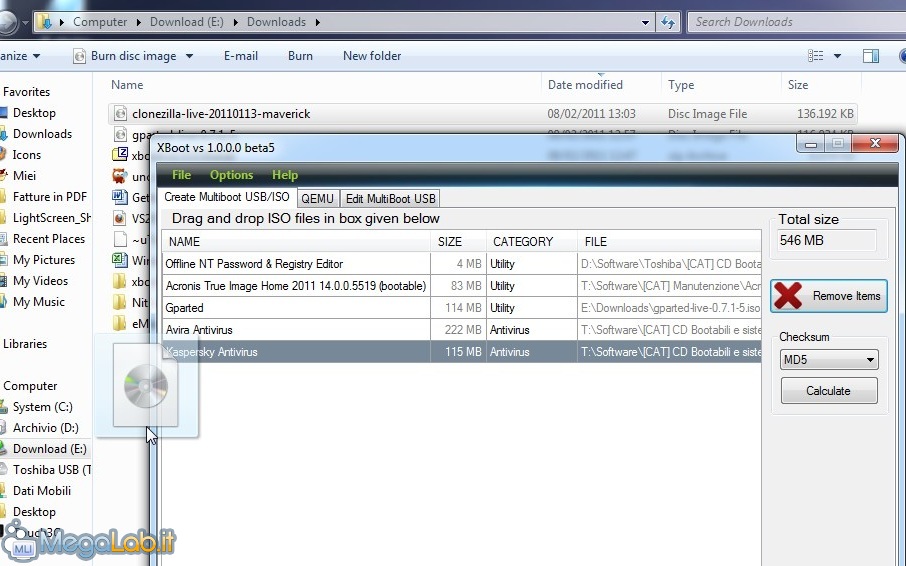906x566 pixels.
Task: Expand the arrow after Downloads breadcrumb
Action: point(318,22)
